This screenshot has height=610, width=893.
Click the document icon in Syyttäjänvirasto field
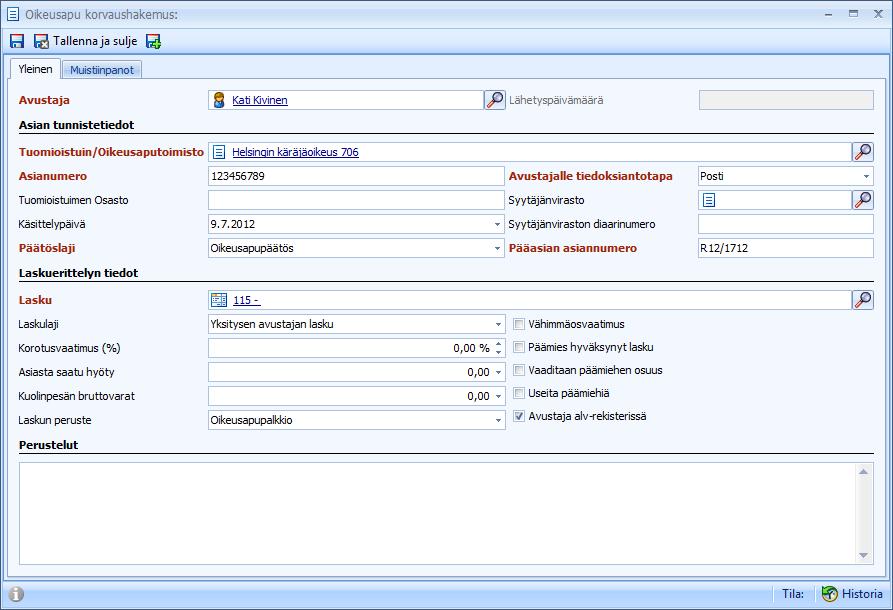[708, 200]
